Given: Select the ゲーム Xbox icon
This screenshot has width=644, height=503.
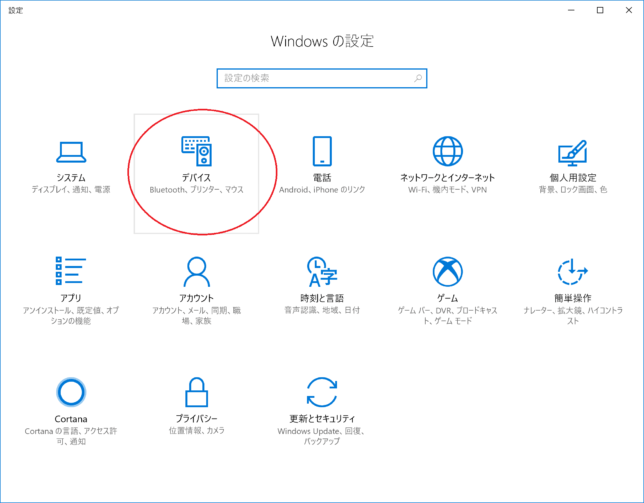Looking at the screenshot, I should click(448, 271).
